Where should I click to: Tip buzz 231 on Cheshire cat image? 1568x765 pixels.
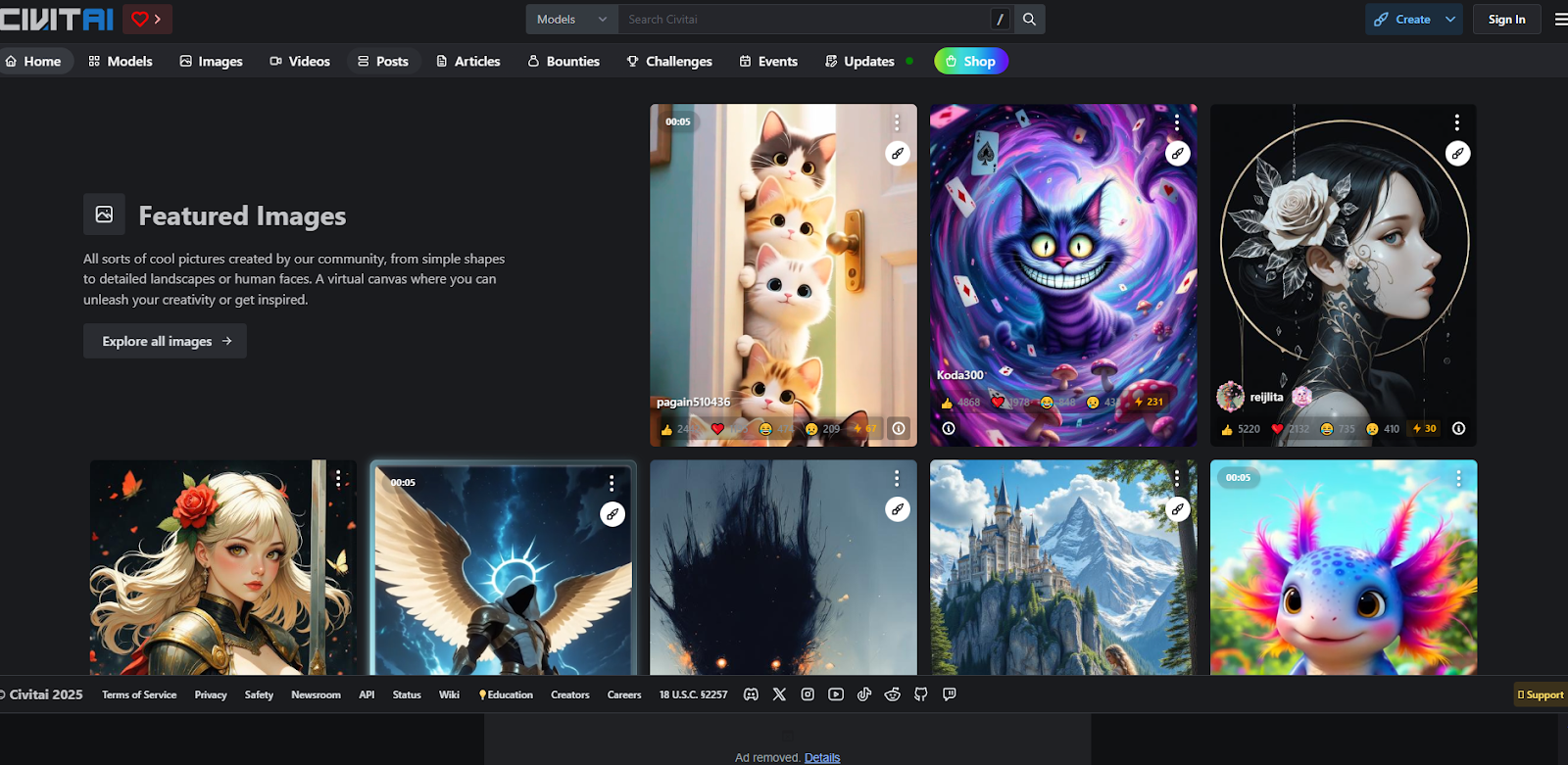point(1149,402)
